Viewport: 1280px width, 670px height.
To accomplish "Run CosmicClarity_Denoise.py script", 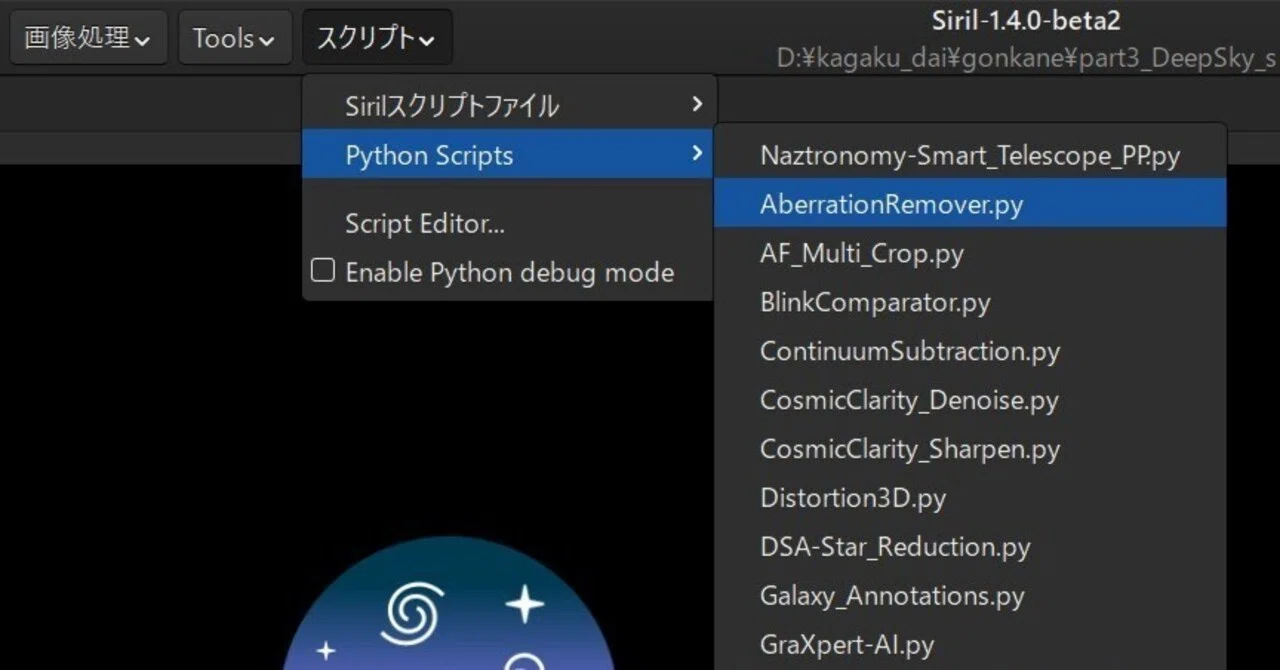I will point(970,400).
